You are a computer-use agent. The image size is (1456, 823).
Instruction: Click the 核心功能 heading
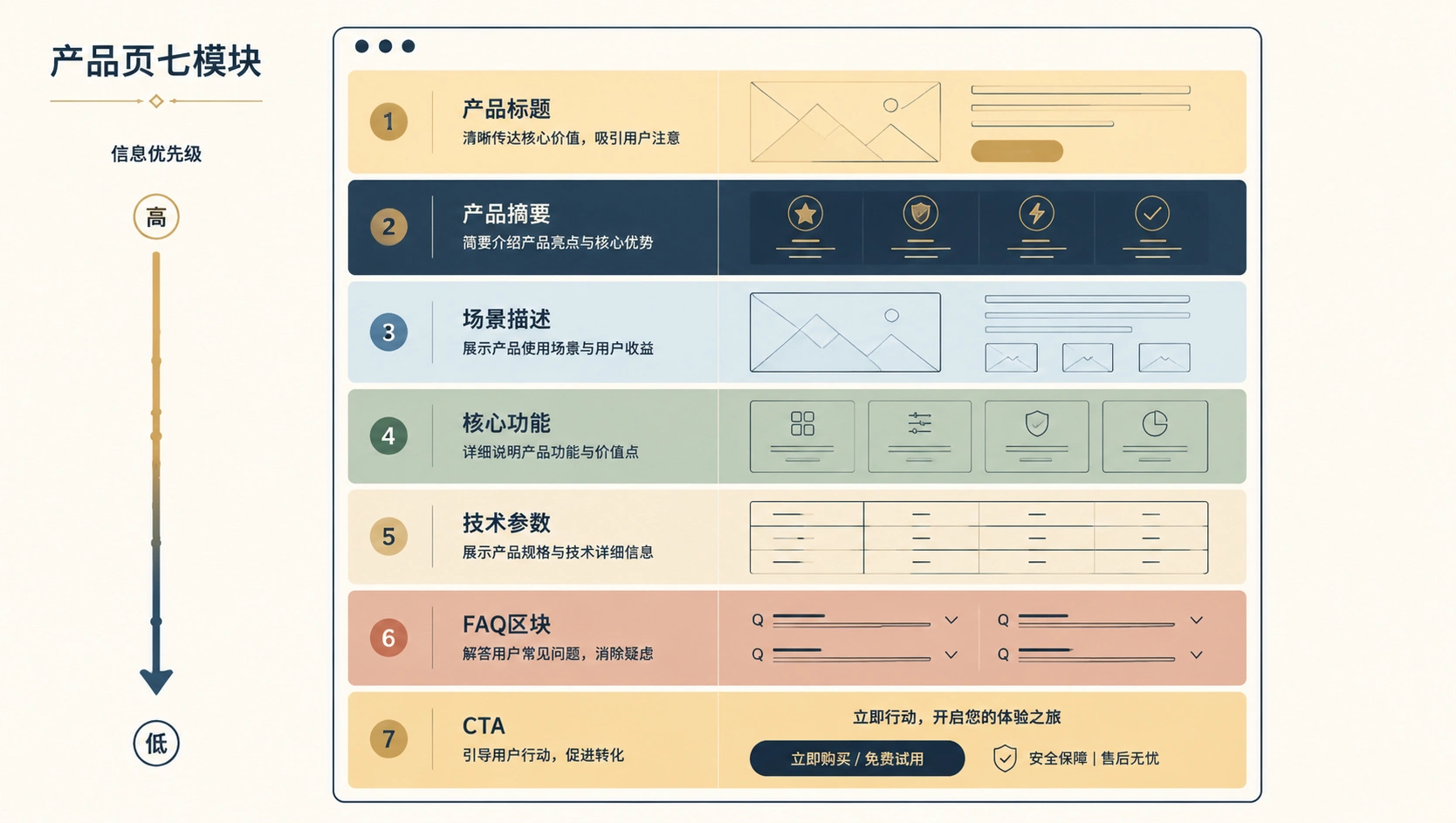click(506, 423)
